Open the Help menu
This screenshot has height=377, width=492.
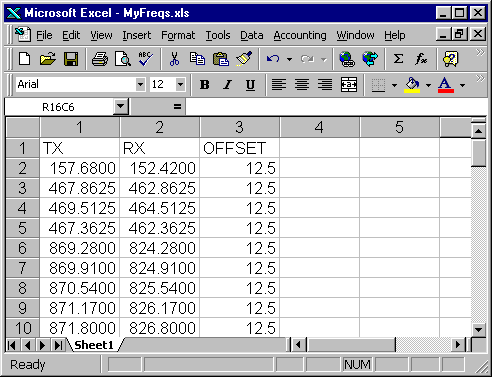395,35
